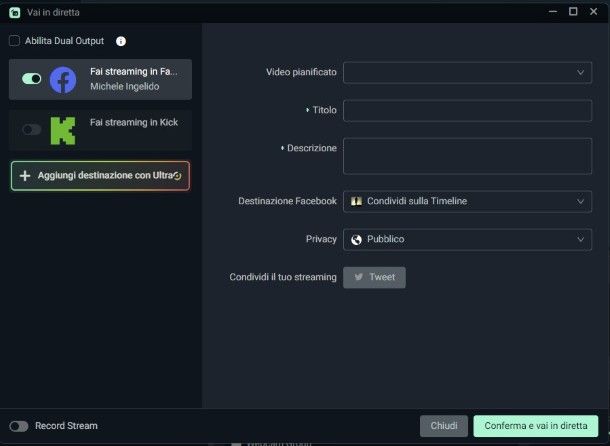The image size is (610, 446).
Task: Select the Fai streaming in Kick destination card
Action: 100,130
